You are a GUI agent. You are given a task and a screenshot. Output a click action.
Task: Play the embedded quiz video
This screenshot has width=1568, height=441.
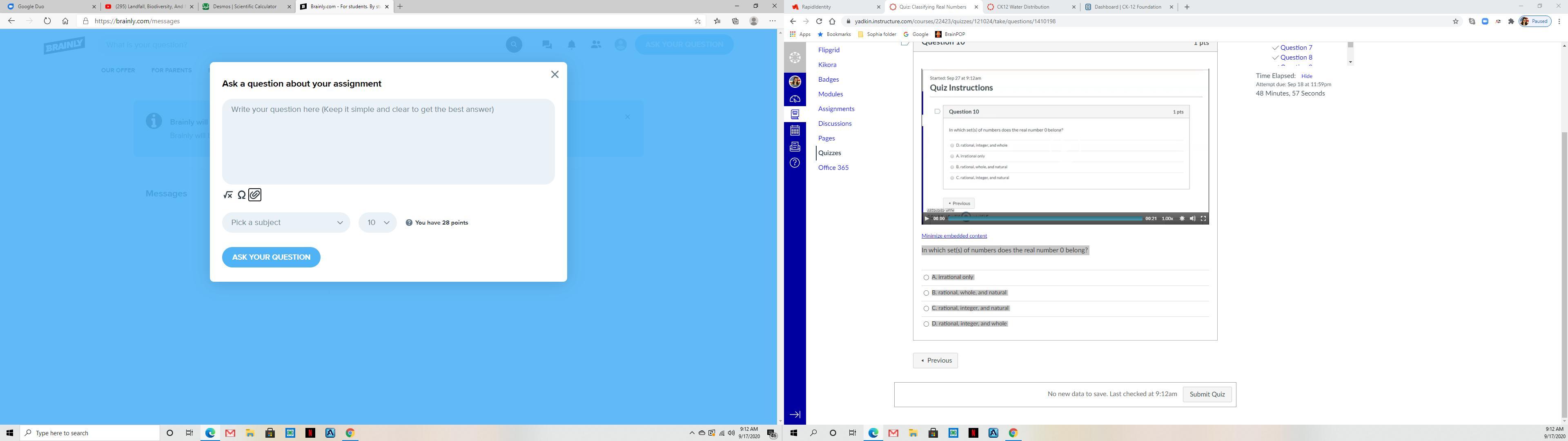tap(927, 219)
